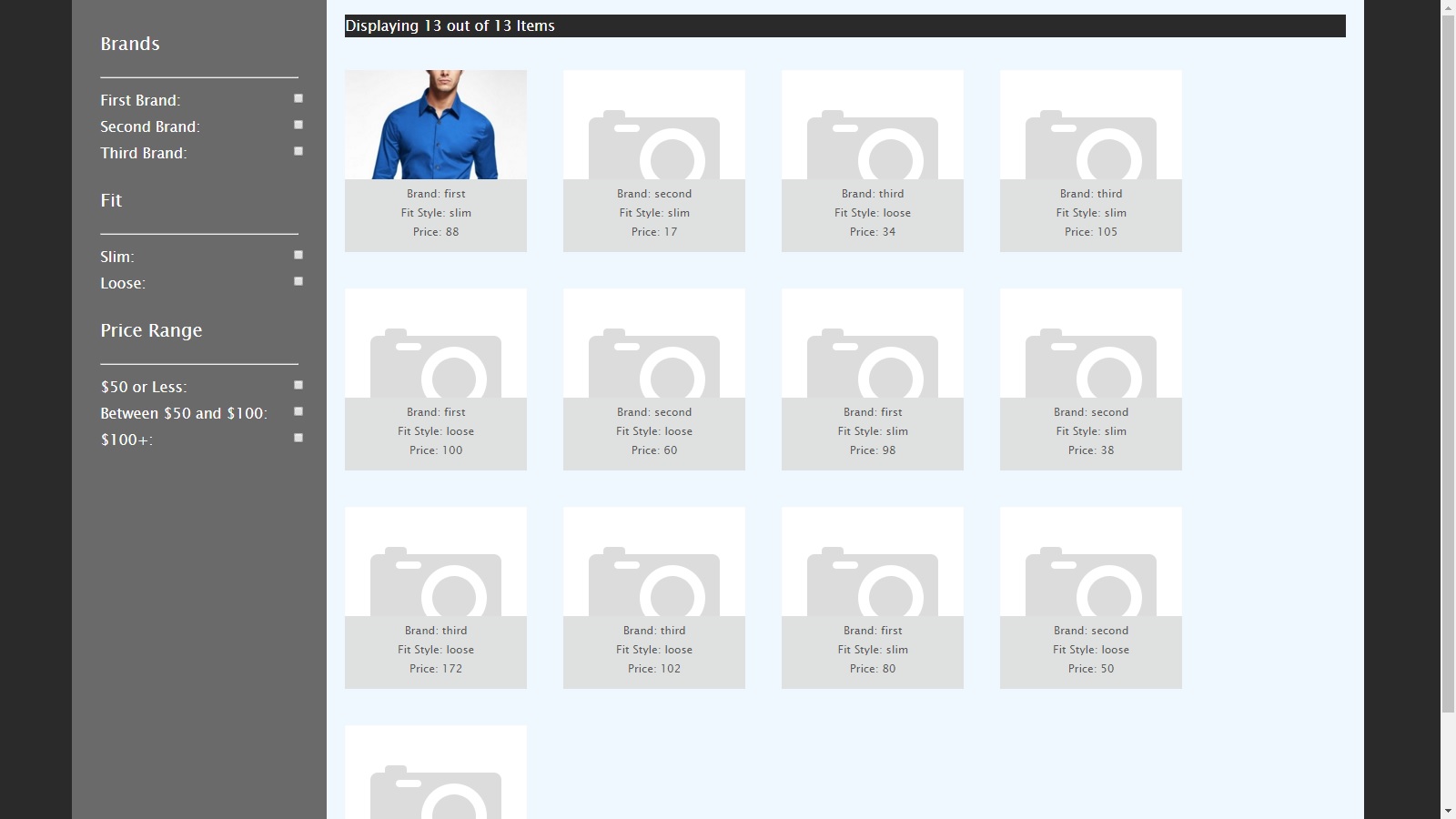
Task: Select placeholder image of third brand price 34
Action: tap(873, 125)
